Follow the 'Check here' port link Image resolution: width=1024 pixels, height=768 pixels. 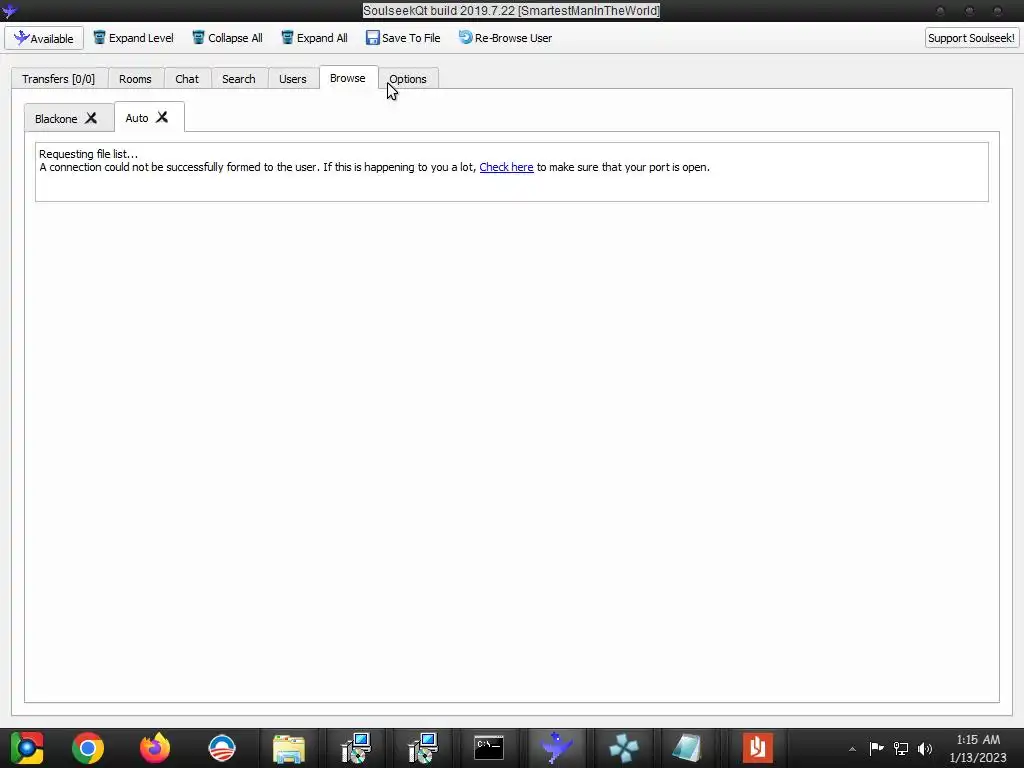506,167
